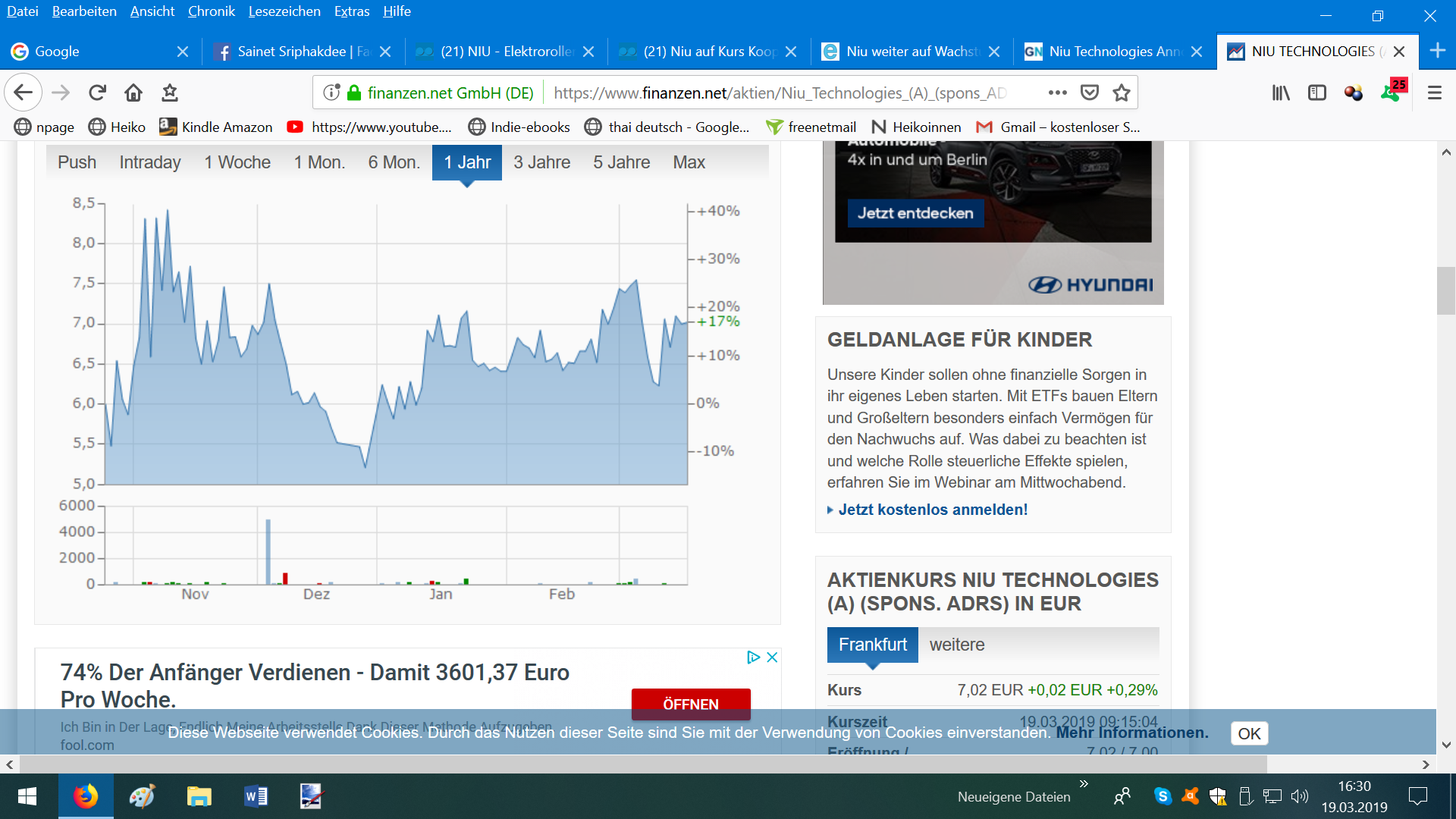Toggle the sidebar view icon
Viewport: 1456px width, 819px height.
tap(1317, 93)
